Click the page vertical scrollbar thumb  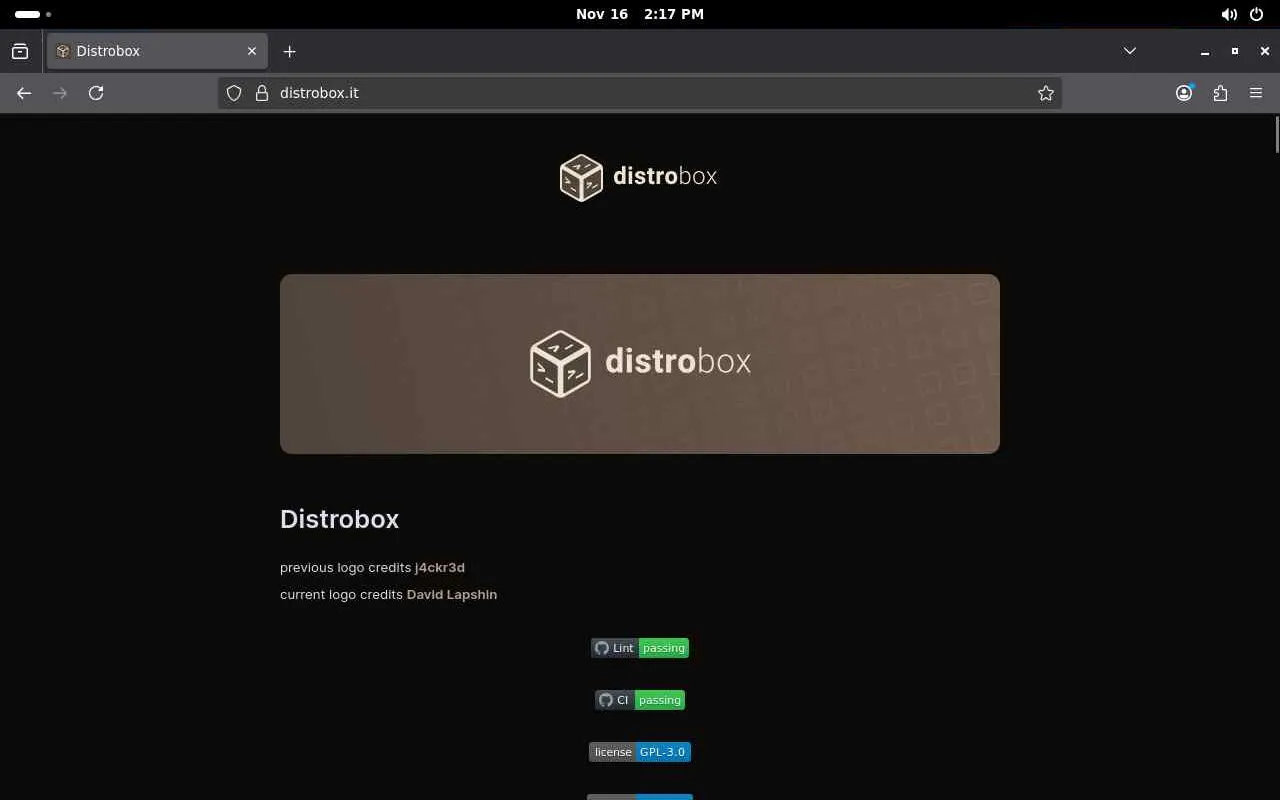(1276, 135)
